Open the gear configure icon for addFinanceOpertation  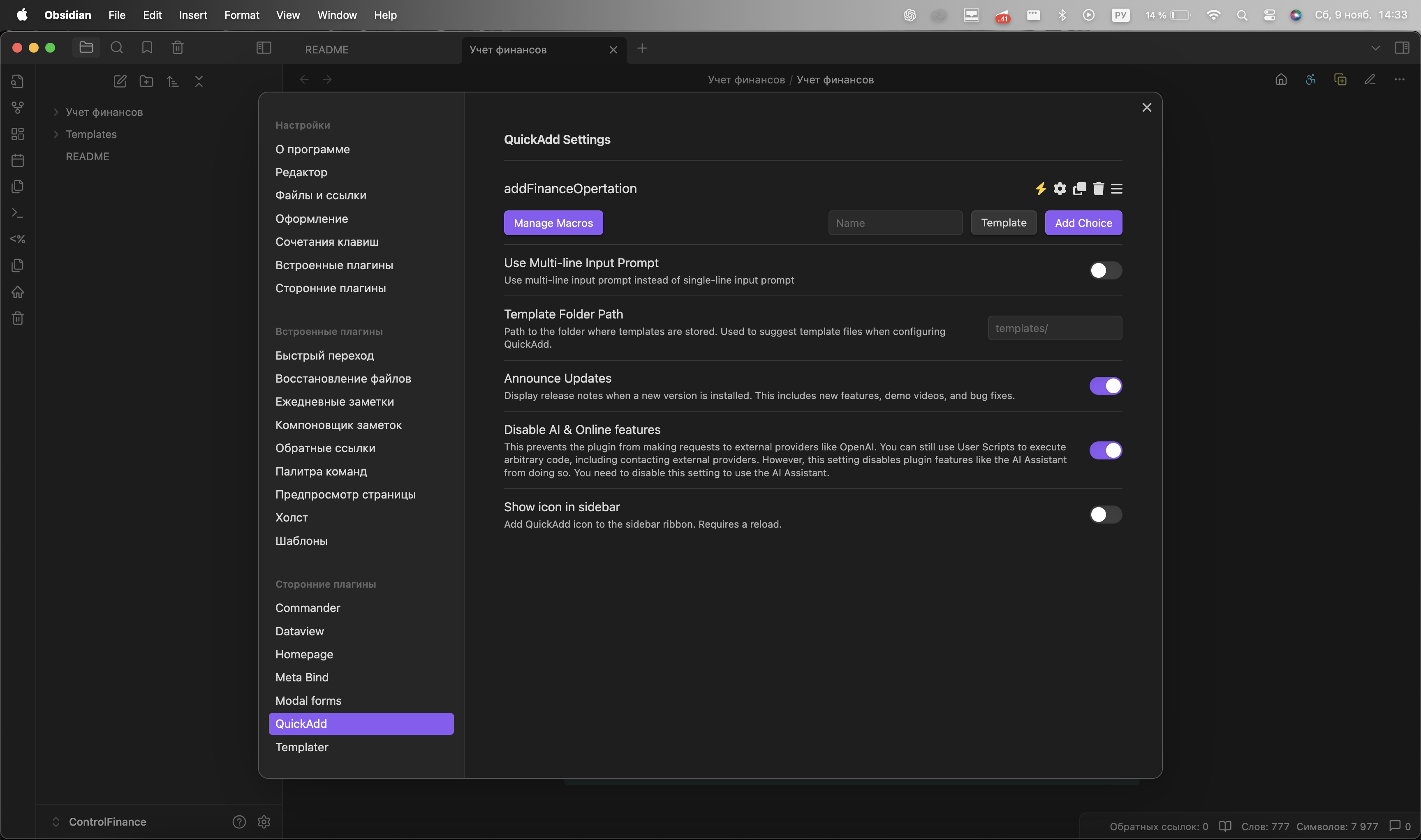[1060, 189]
